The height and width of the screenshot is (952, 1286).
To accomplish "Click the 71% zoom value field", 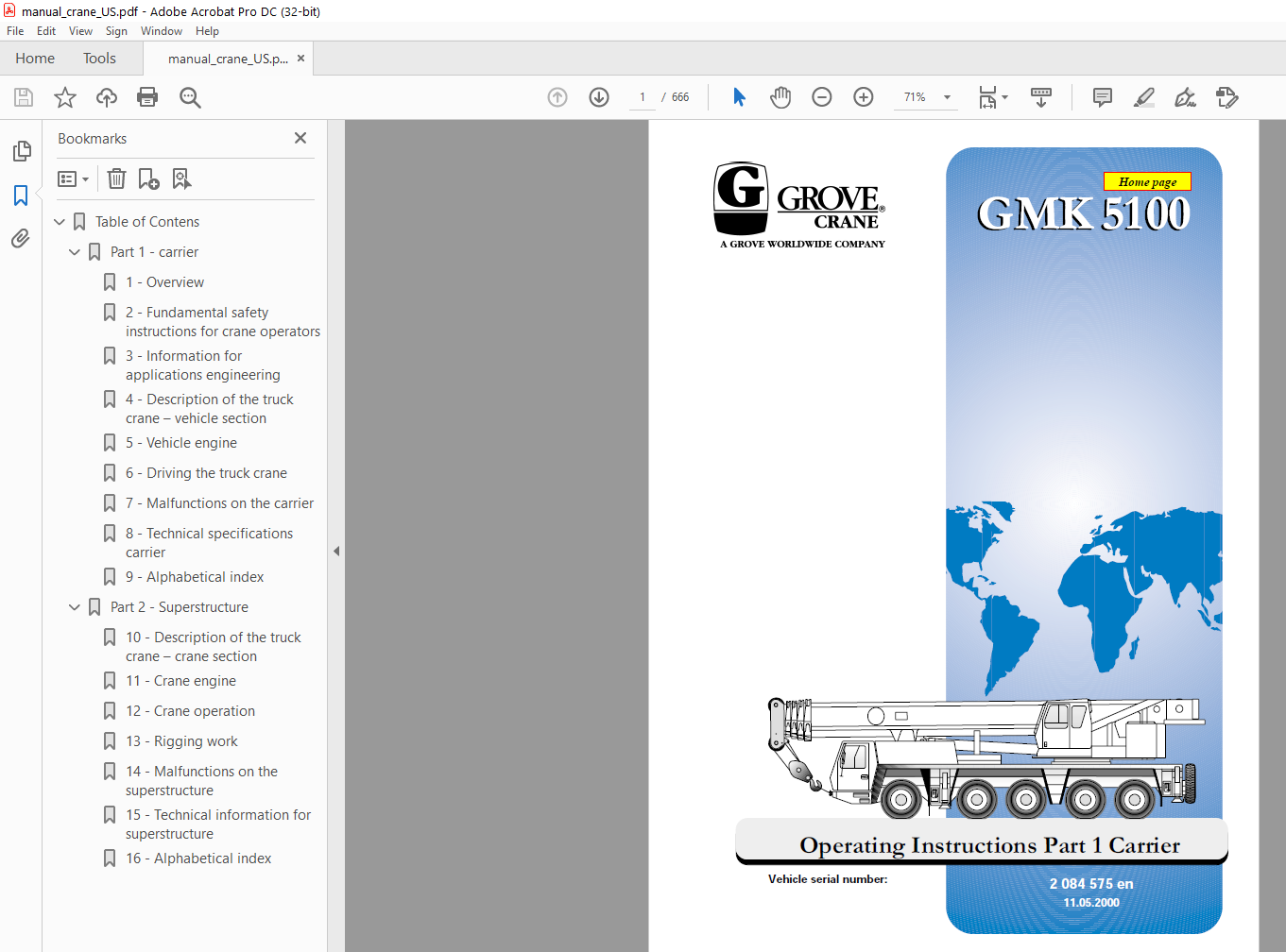I will coord(915,97).
